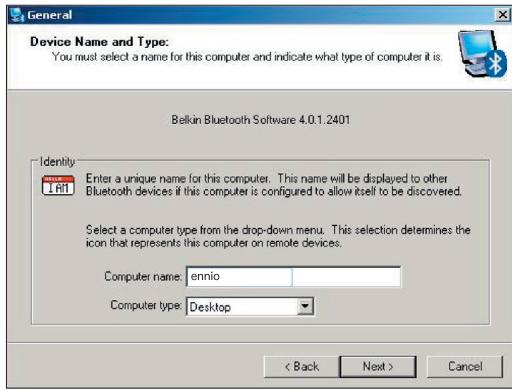The height and width of the screenshot is (390, 512).
Task: Click the "Computer type:" label
Action: click(146, 305)
